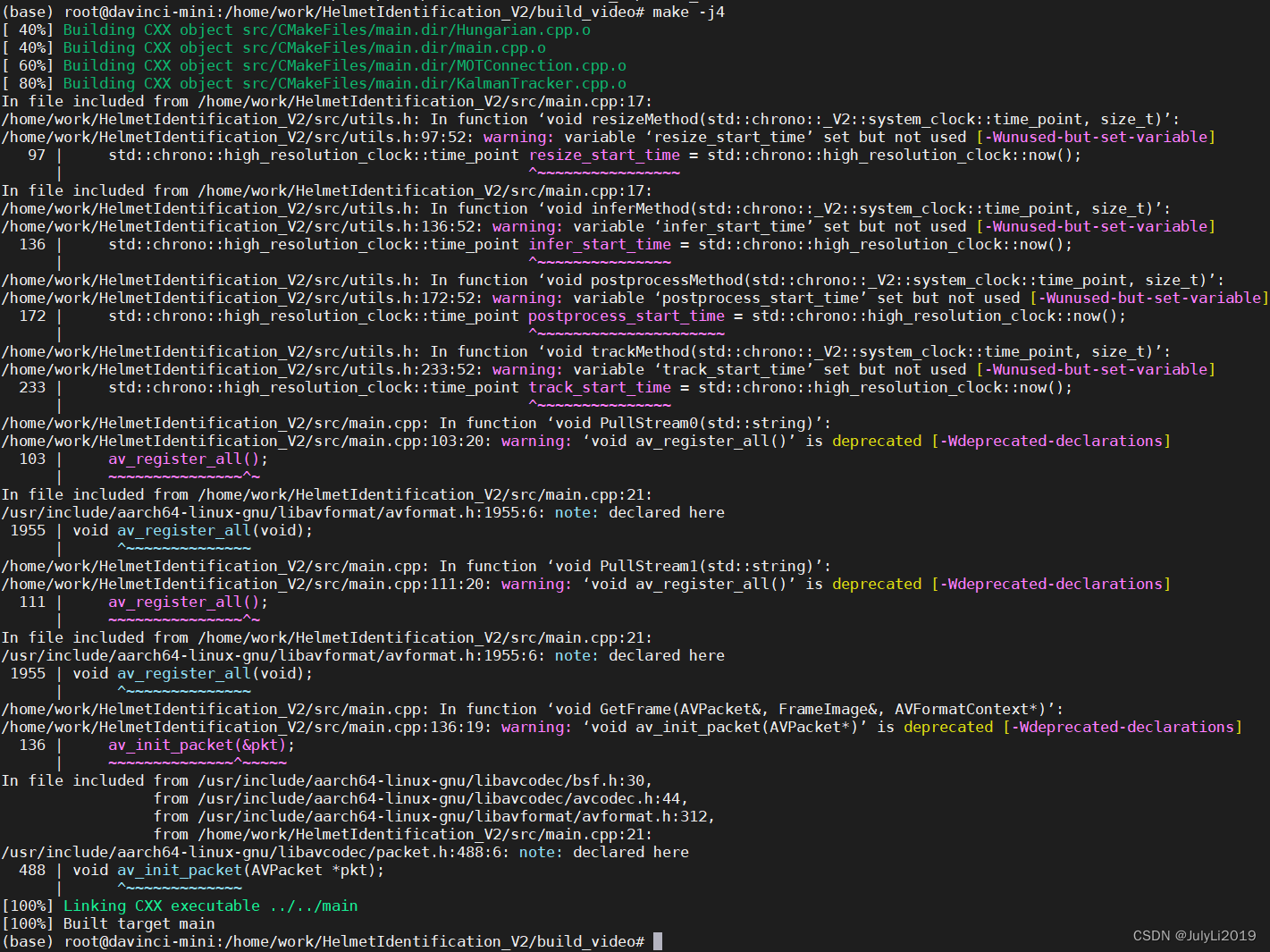Click the main.cpp:136:19 warning path
Image resolution: width=1270 pixels, height=952 pixels.
click(x=247, y=727)
